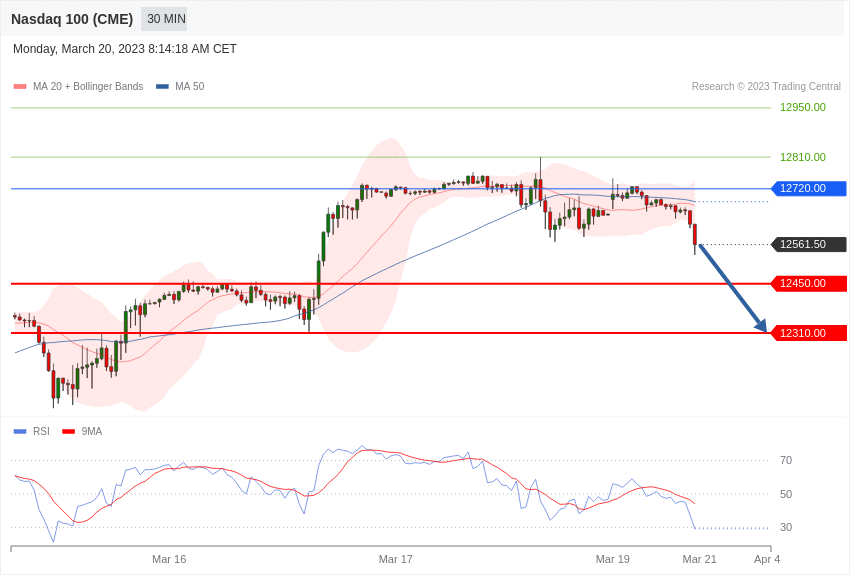Screen dimensions: 850x576
Task: Click the MA 50 legend label
Action: coord(190,87)
